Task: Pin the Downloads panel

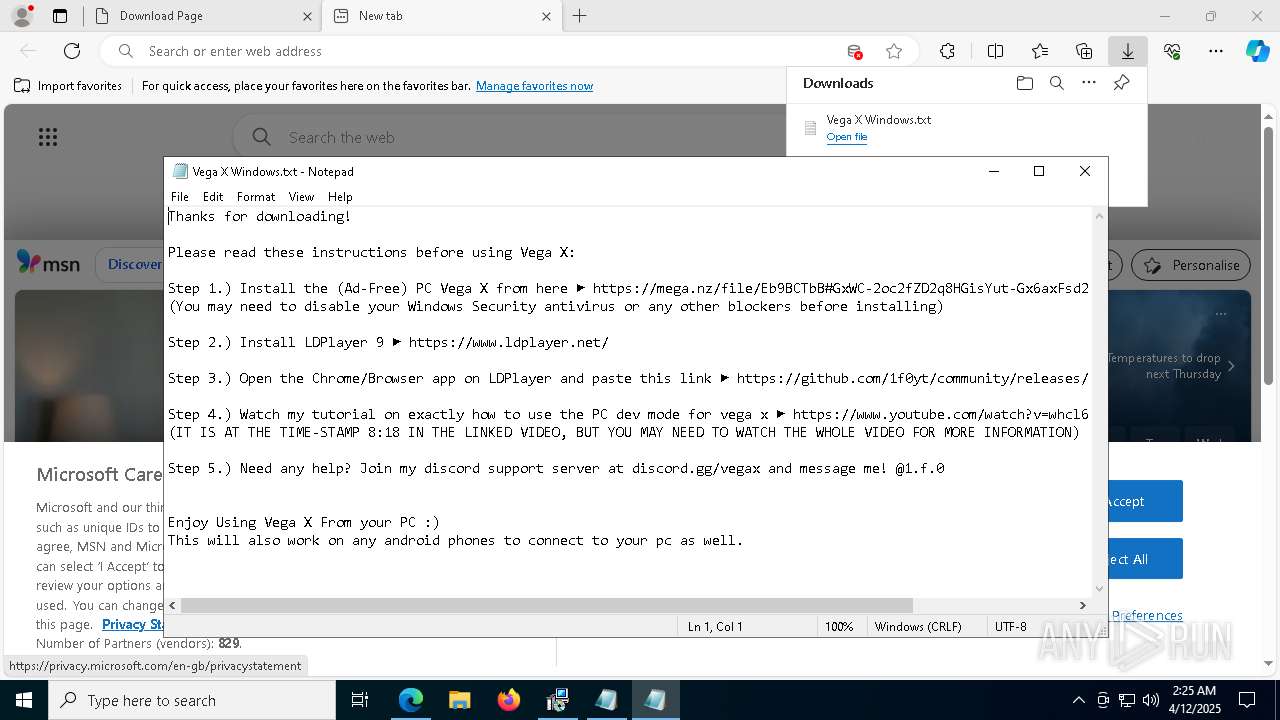Action: pos(1121,83)
